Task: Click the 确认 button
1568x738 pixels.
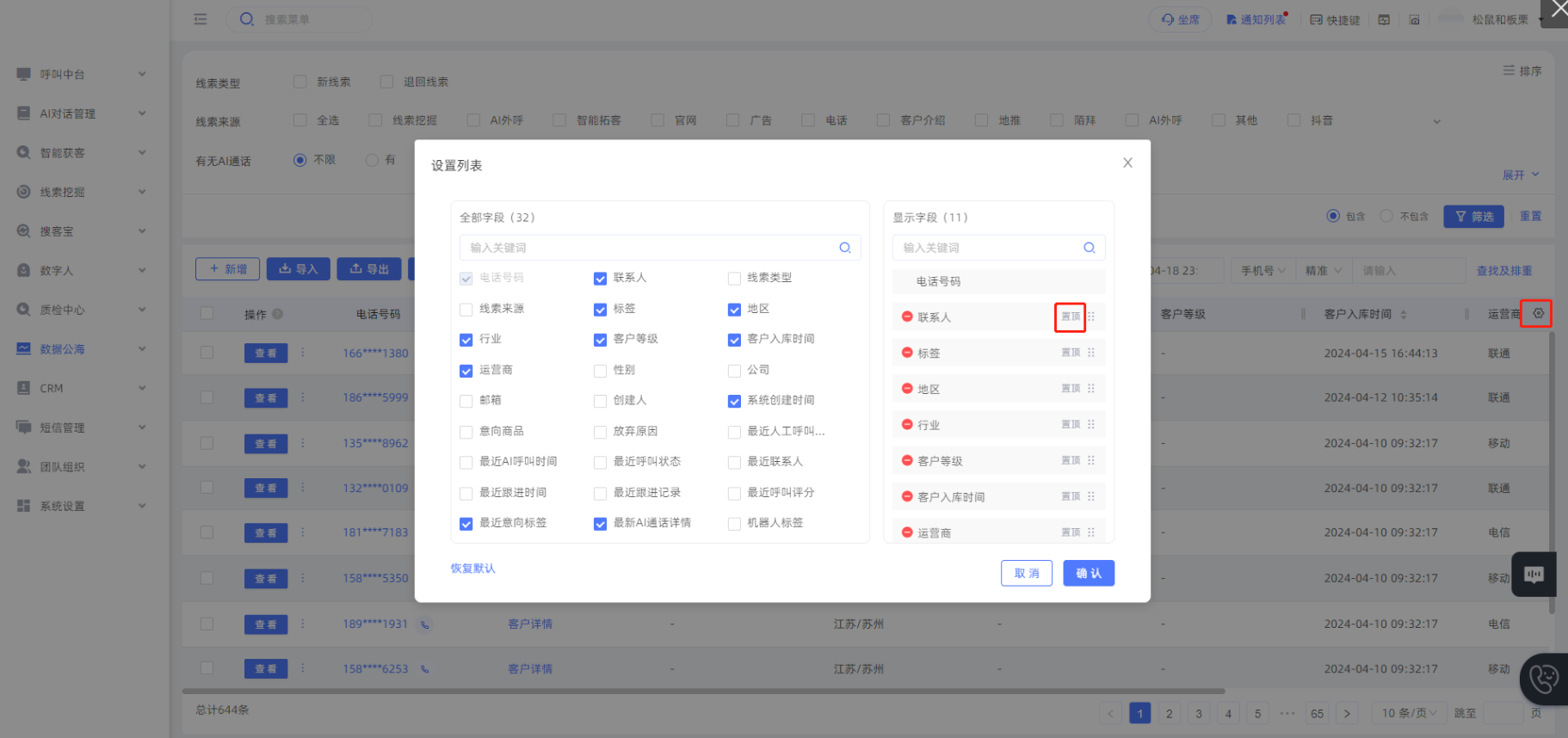Action: pos(1088,574)
